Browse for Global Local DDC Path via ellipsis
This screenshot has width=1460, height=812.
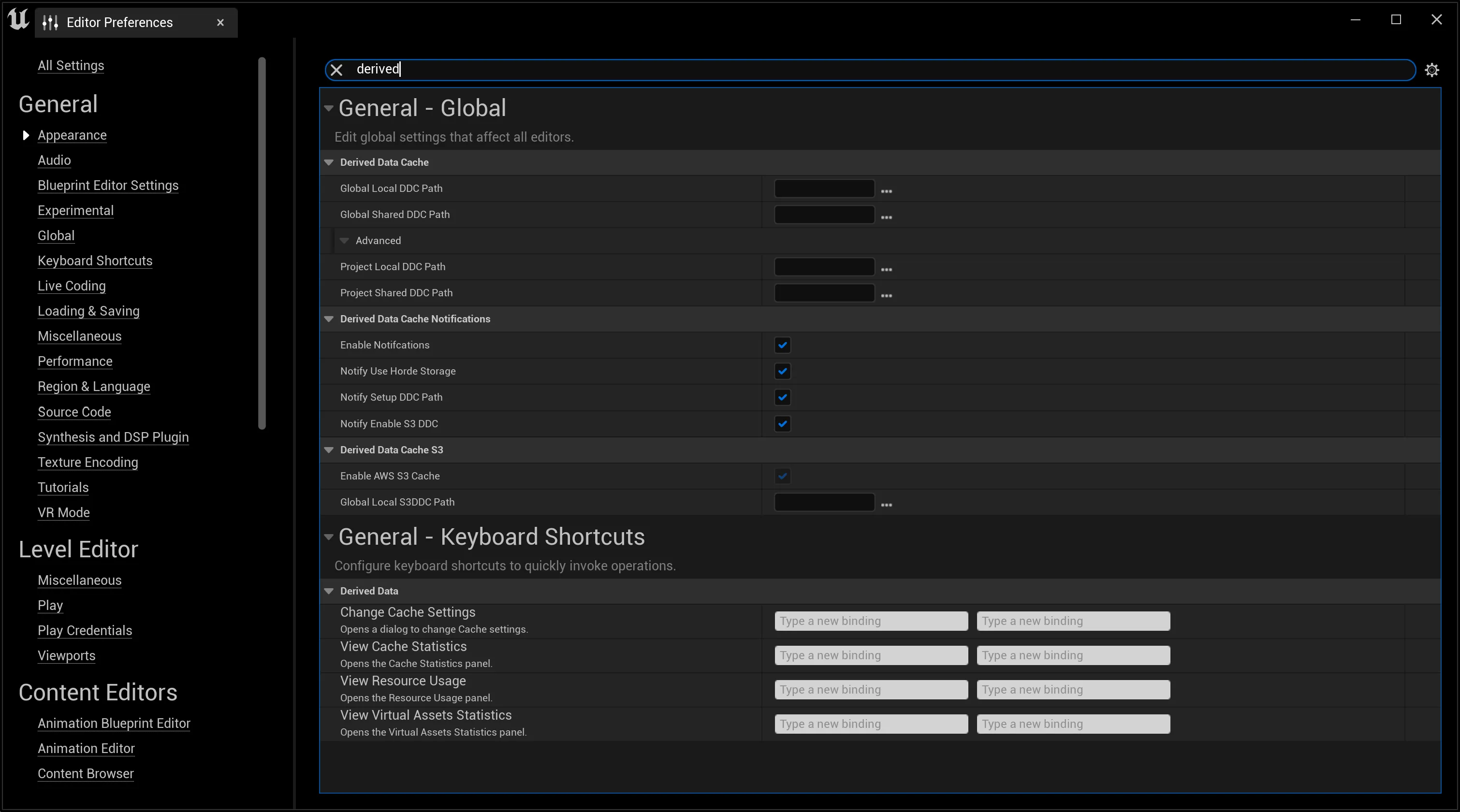[887, 191]
